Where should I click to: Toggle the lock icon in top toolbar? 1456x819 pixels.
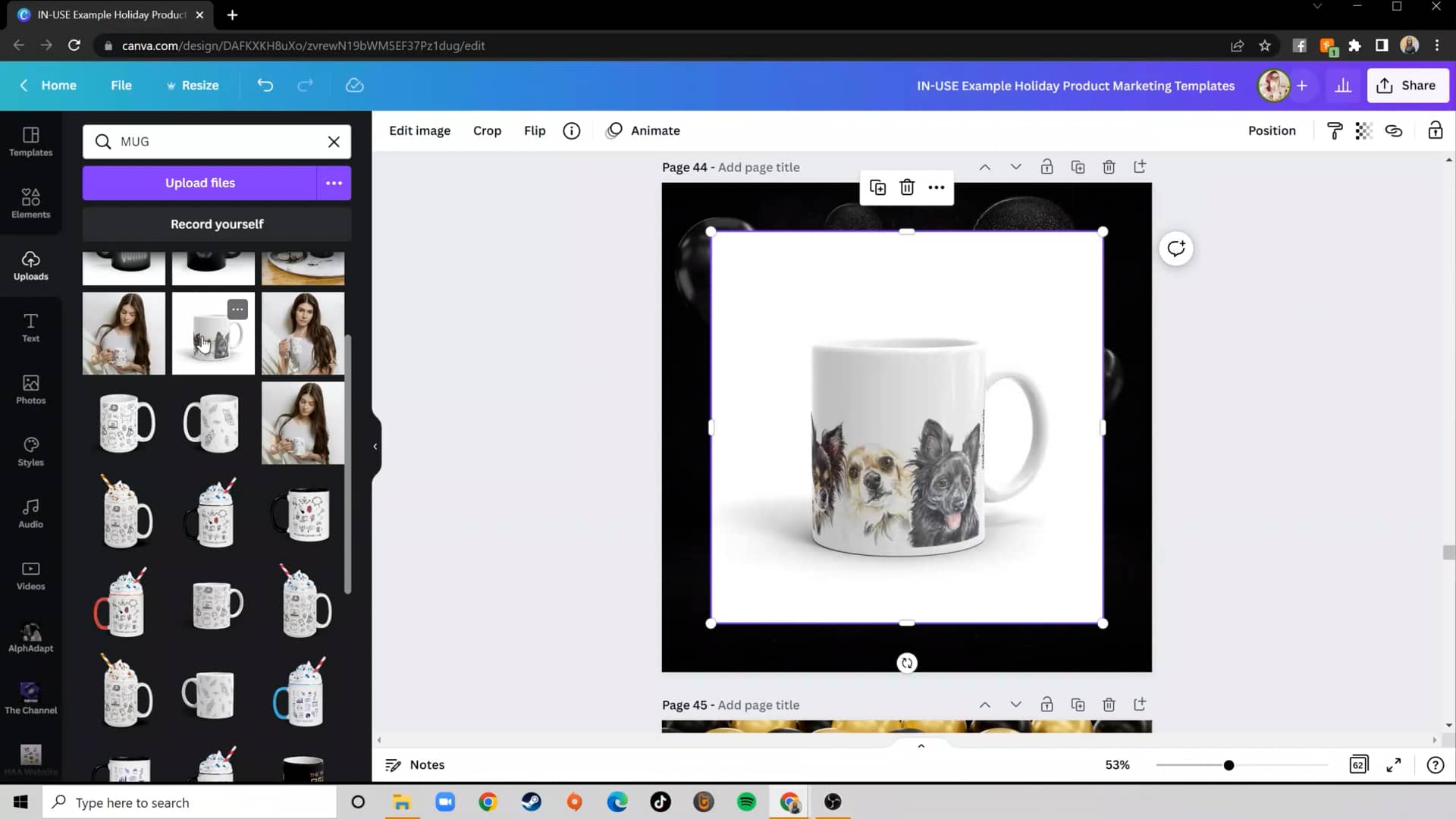[x=1435, y=130]
